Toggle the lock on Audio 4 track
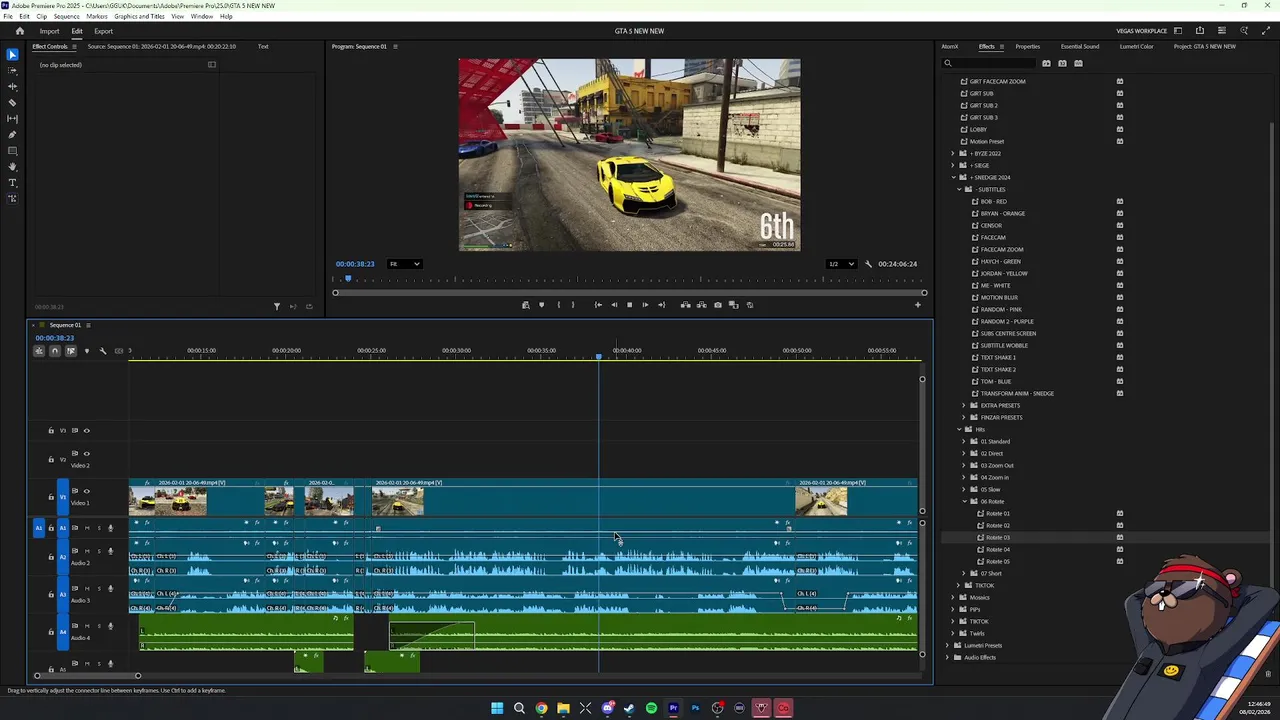Image resolution: width=1280 pixels, height=720 pixels. 51,632
